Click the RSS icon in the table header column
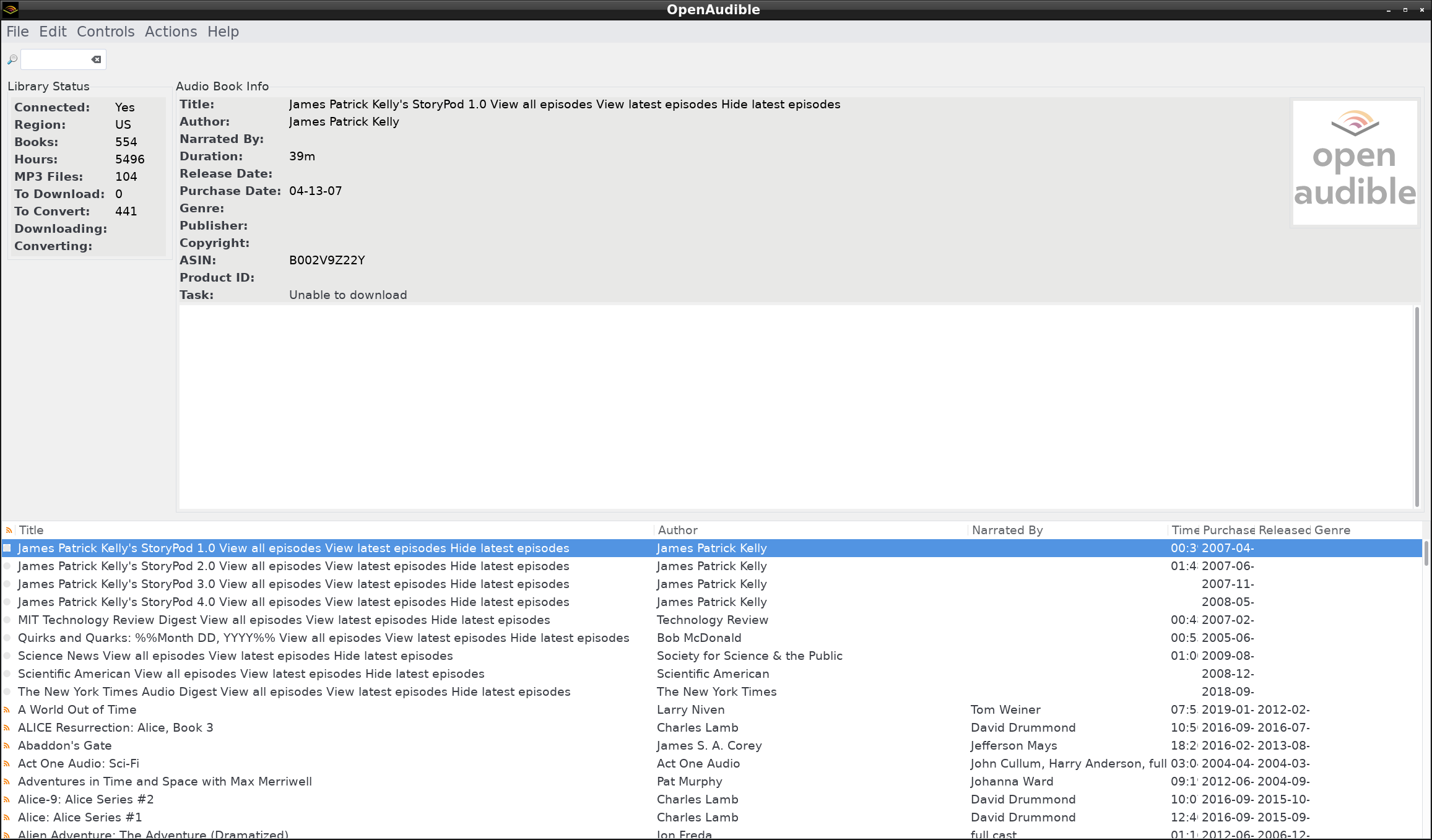The width and height of the screenshot is (1432, 840). [x=9, y=530]
